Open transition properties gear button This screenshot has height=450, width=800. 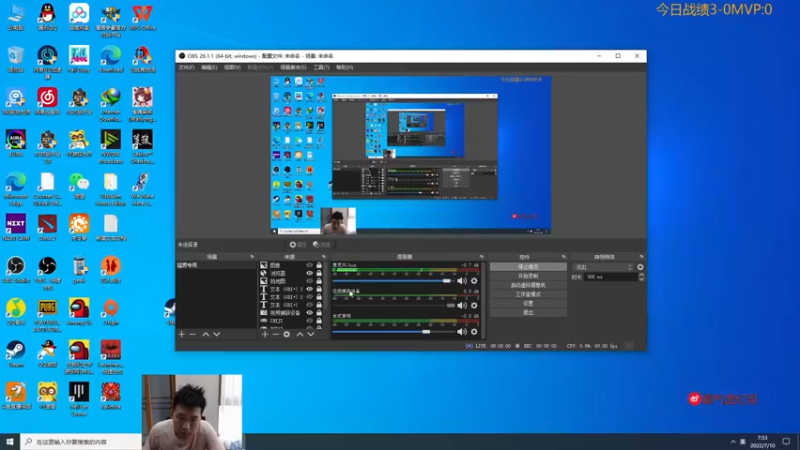pyautogui.click(x=640, y=267)
